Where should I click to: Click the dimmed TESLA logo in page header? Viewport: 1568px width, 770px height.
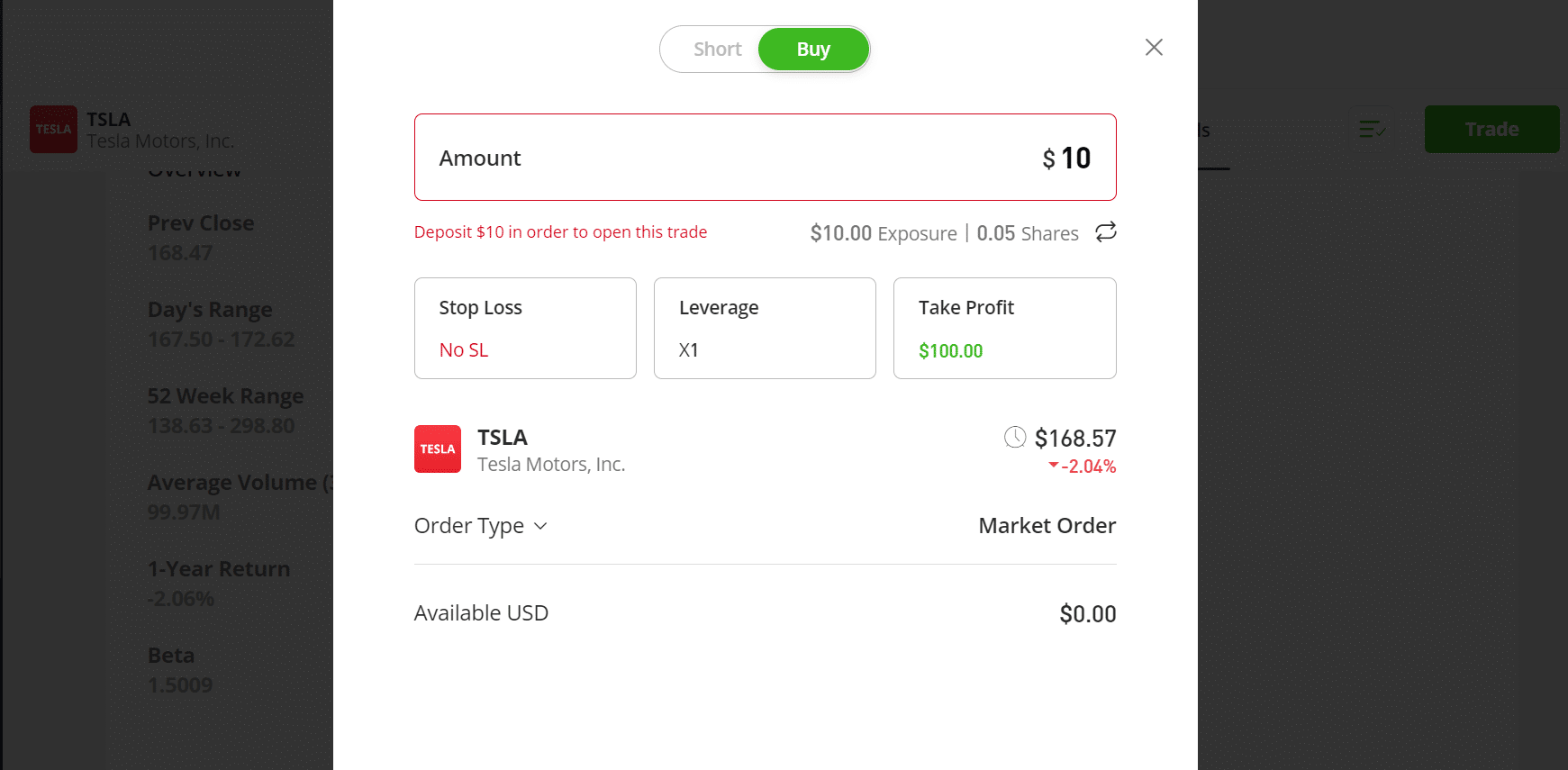click(53, 129)
